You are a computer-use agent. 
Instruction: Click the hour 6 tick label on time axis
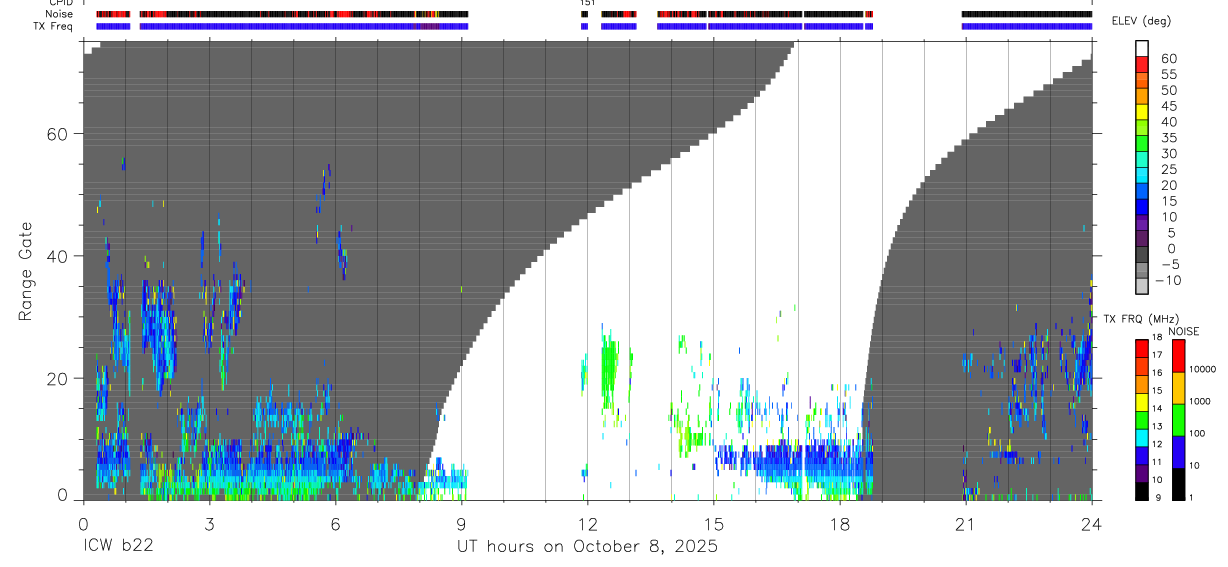point(335,523)
